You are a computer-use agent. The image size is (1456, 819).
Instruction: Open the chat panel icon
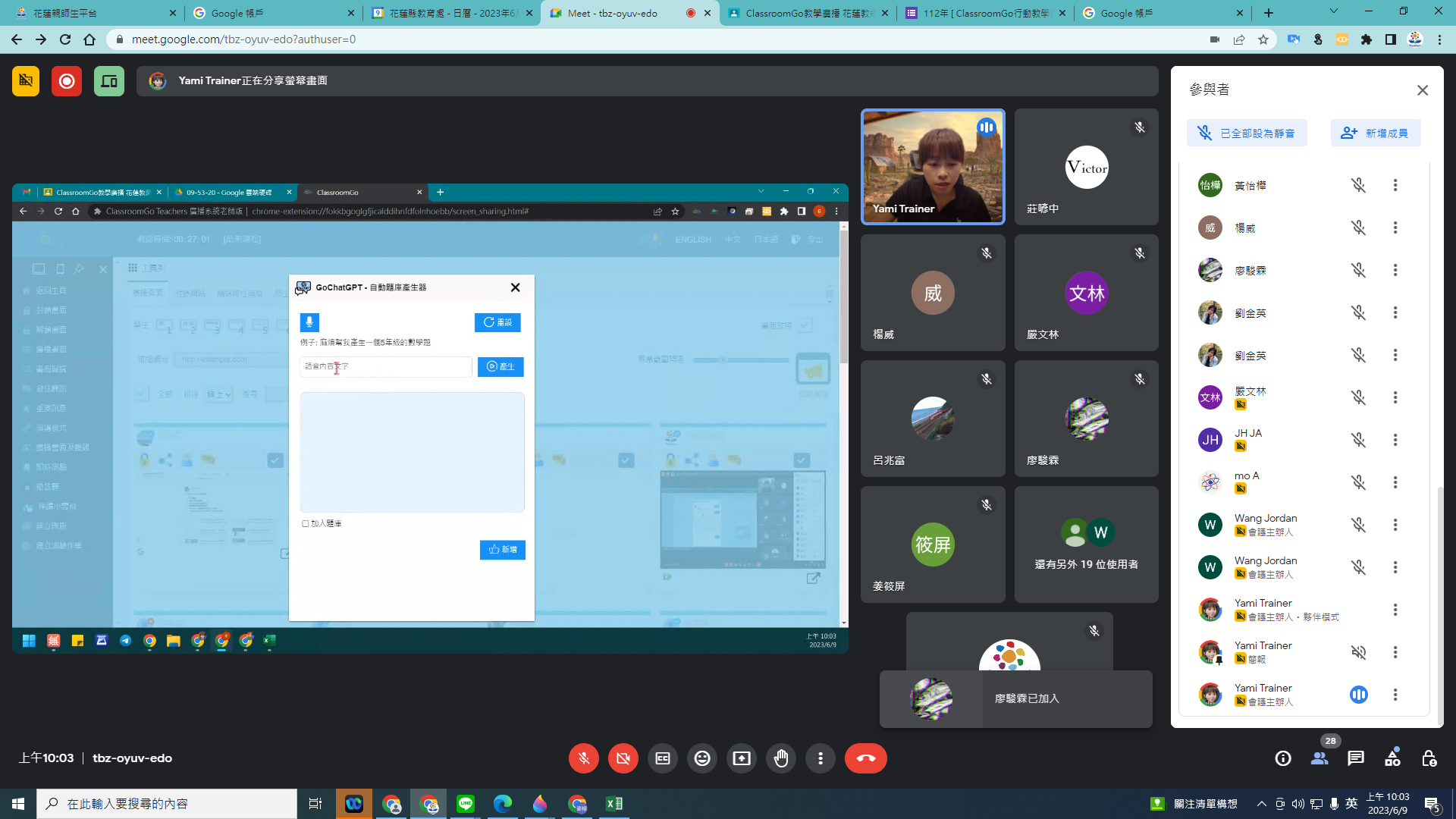tap(1356, 758)
